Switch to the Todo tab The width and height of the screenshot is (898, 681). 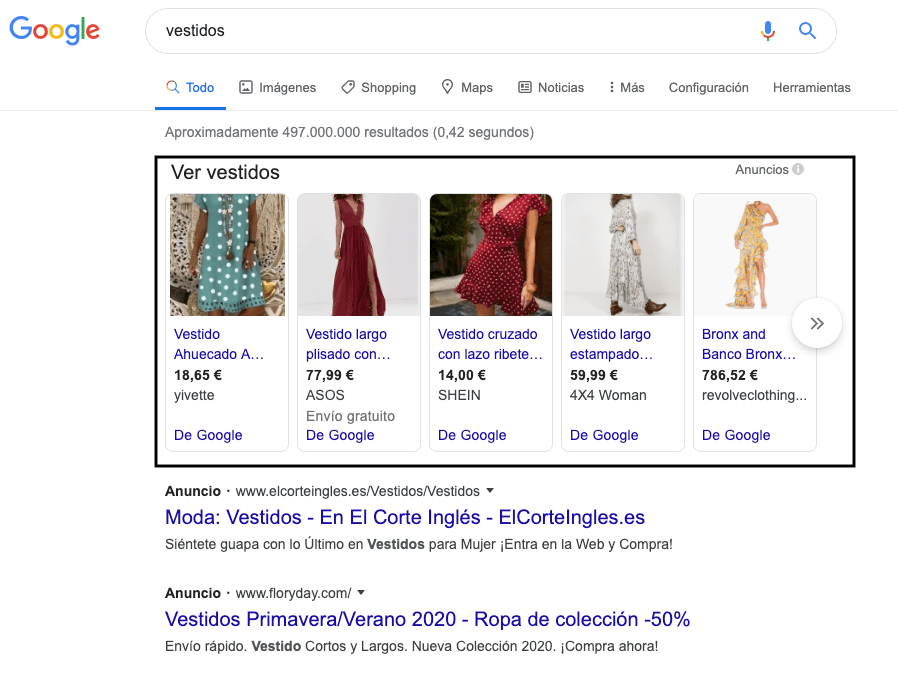[190, 87]
